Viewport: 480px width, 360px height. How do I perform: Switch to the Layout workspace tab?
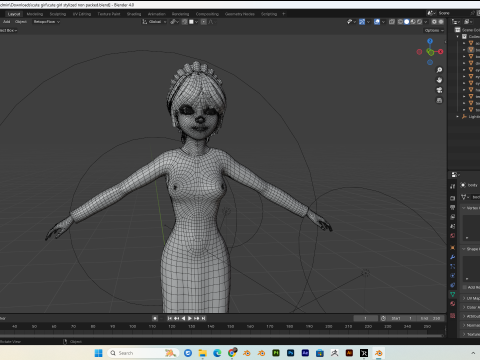pyautogui.click(x=14, y=14)
